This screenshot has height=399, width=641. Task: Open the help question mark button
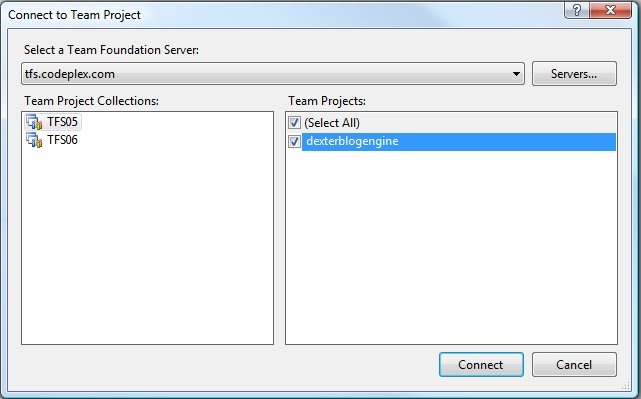(x=576, y=10)
